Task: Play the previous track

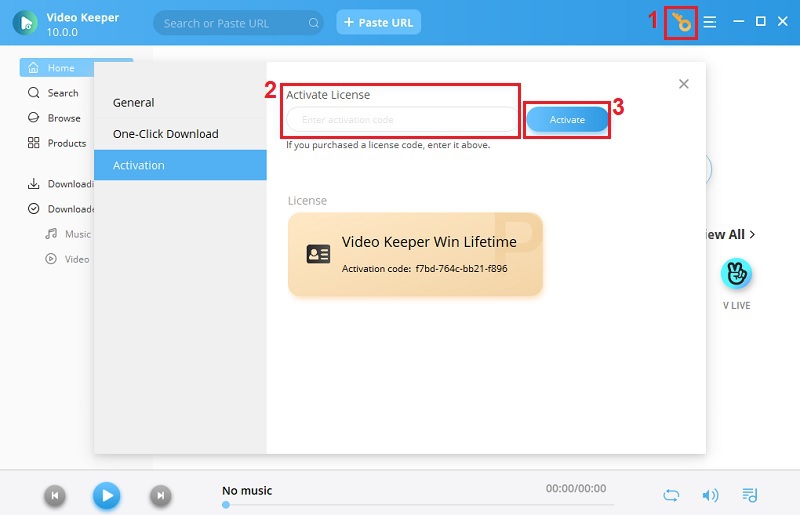Action: point(55,495)
